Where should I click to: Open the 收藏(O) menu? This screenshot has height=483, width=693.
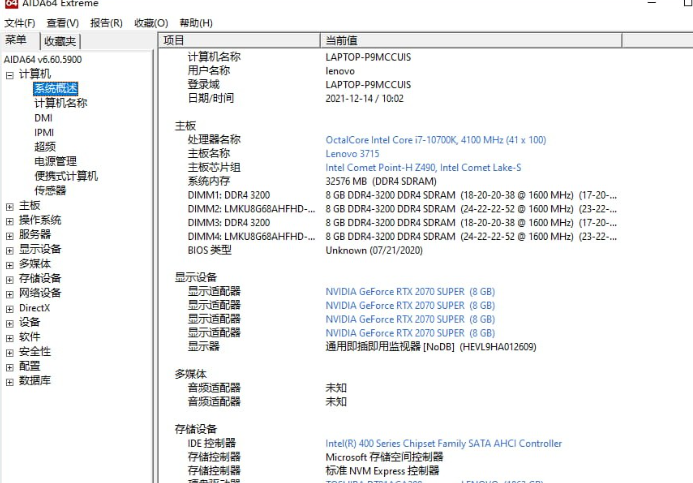coord(151,23)
